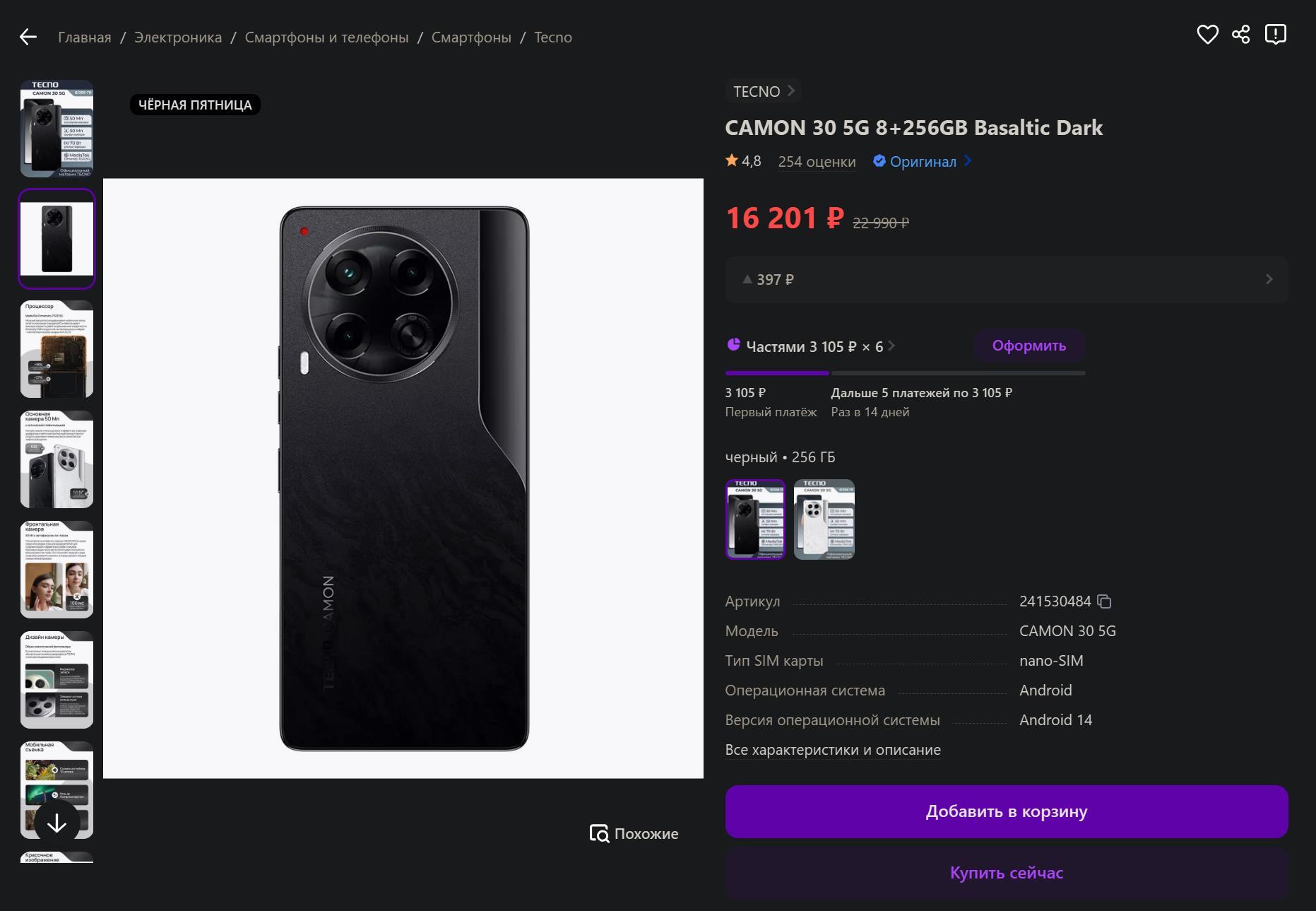The image size is (1316, 911).
Task: Select the black color variant
Action: [x=755, y=519]
